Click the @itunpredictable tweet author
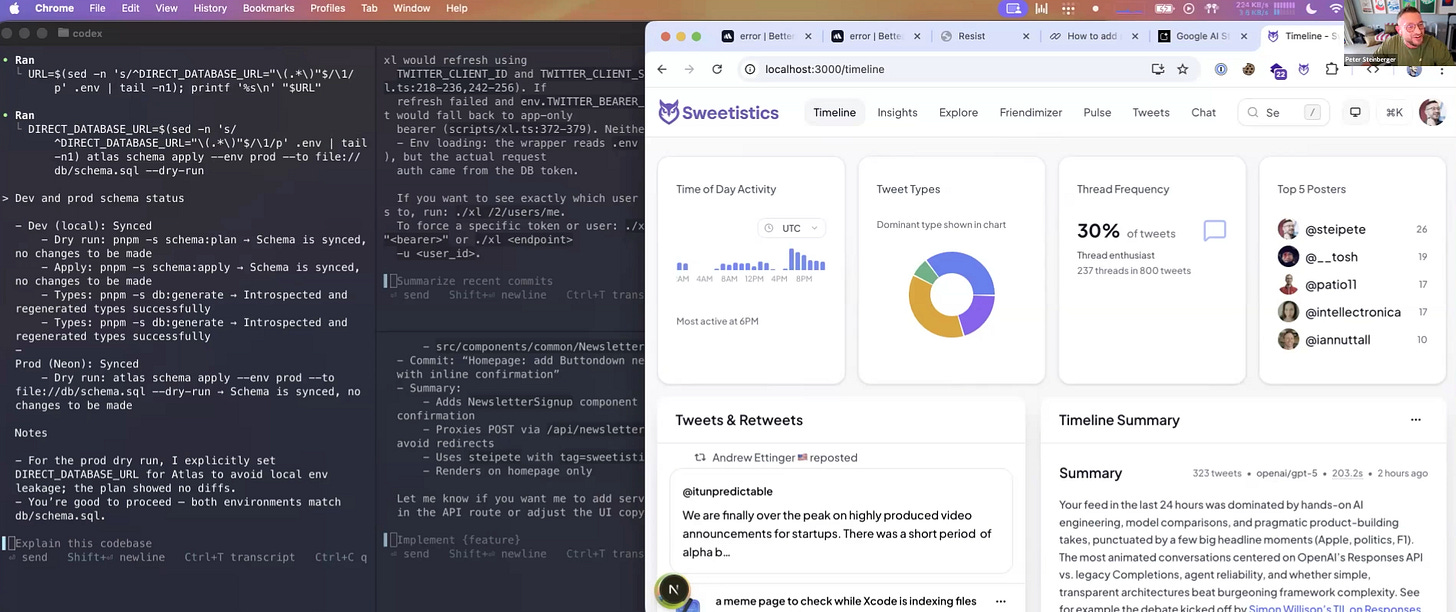The width and height of the screenshot is (1456, 612). 727,491
